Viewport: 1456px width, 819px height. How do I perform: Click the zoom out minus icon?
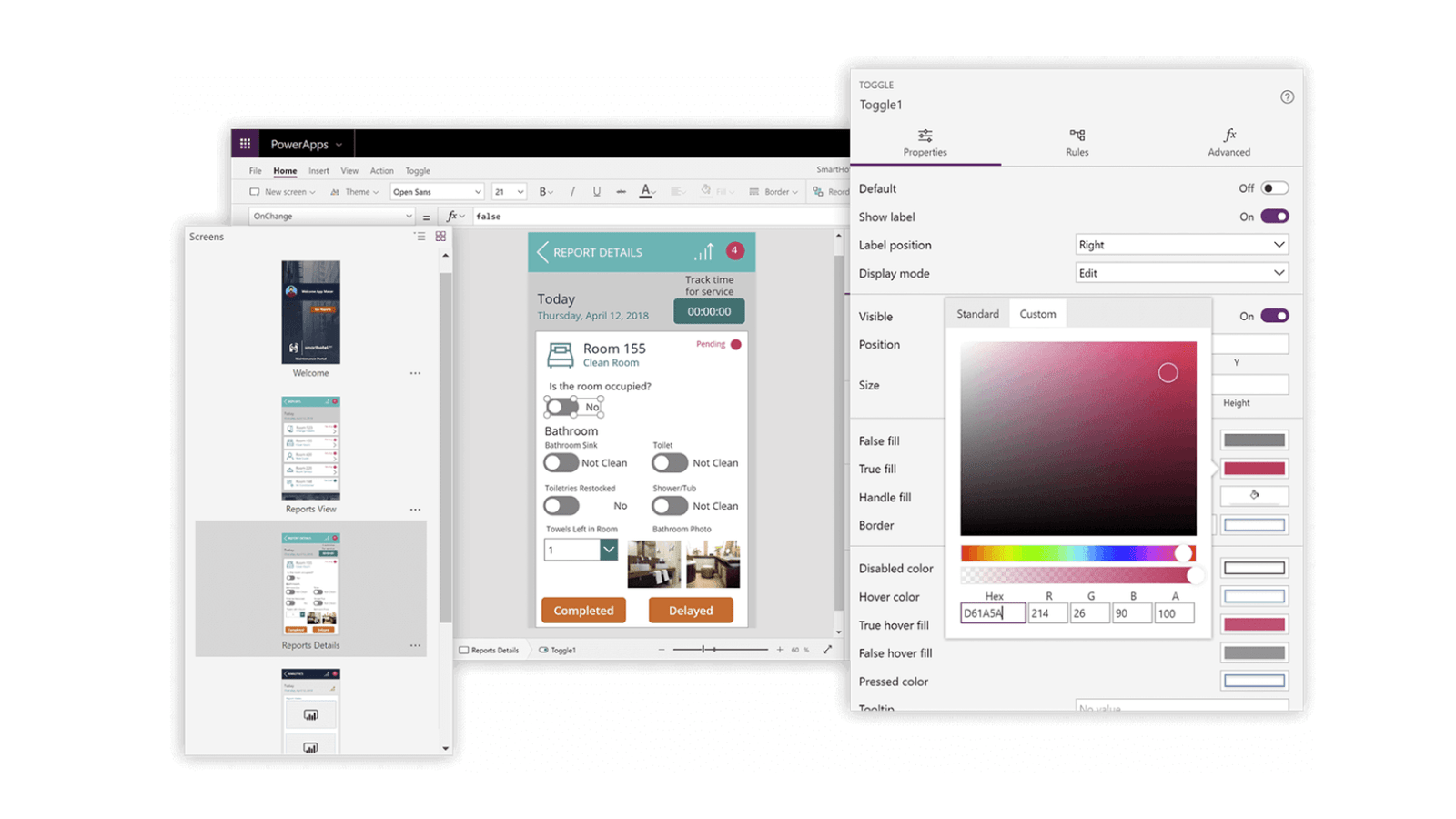pyautogui.click(x=662, y=650)
